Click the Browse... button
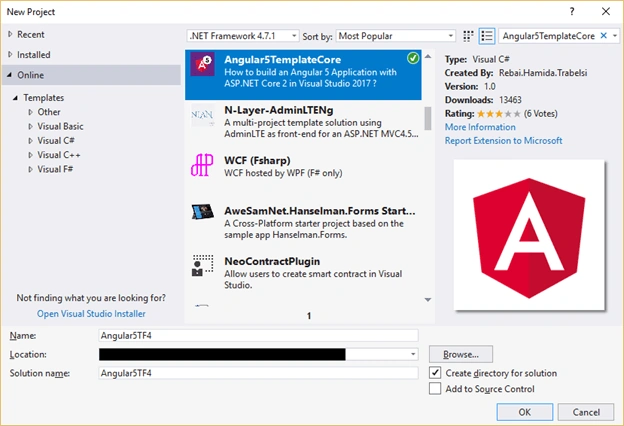Screen dimensions: 624x426 [x=461, y=354]
